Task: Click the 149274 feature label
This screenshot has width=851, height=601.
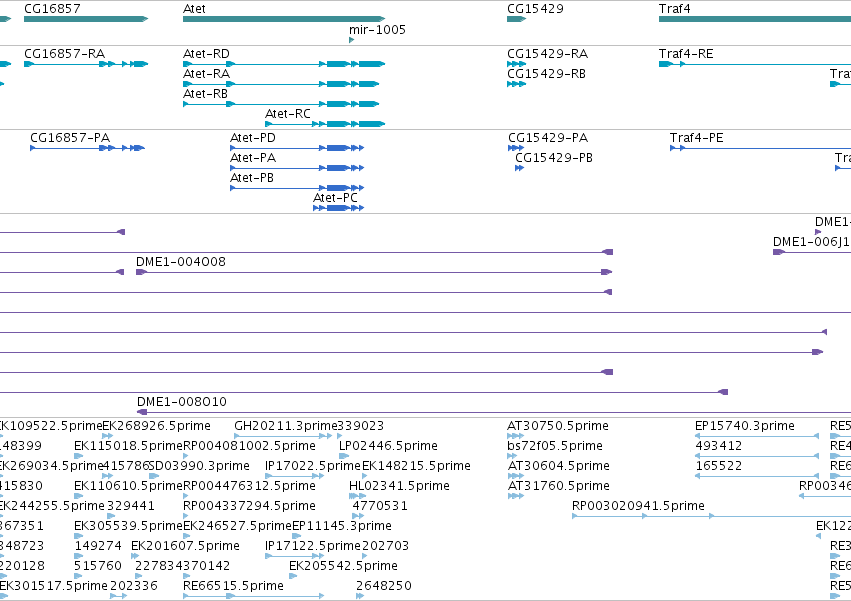Action: [98, 546]
